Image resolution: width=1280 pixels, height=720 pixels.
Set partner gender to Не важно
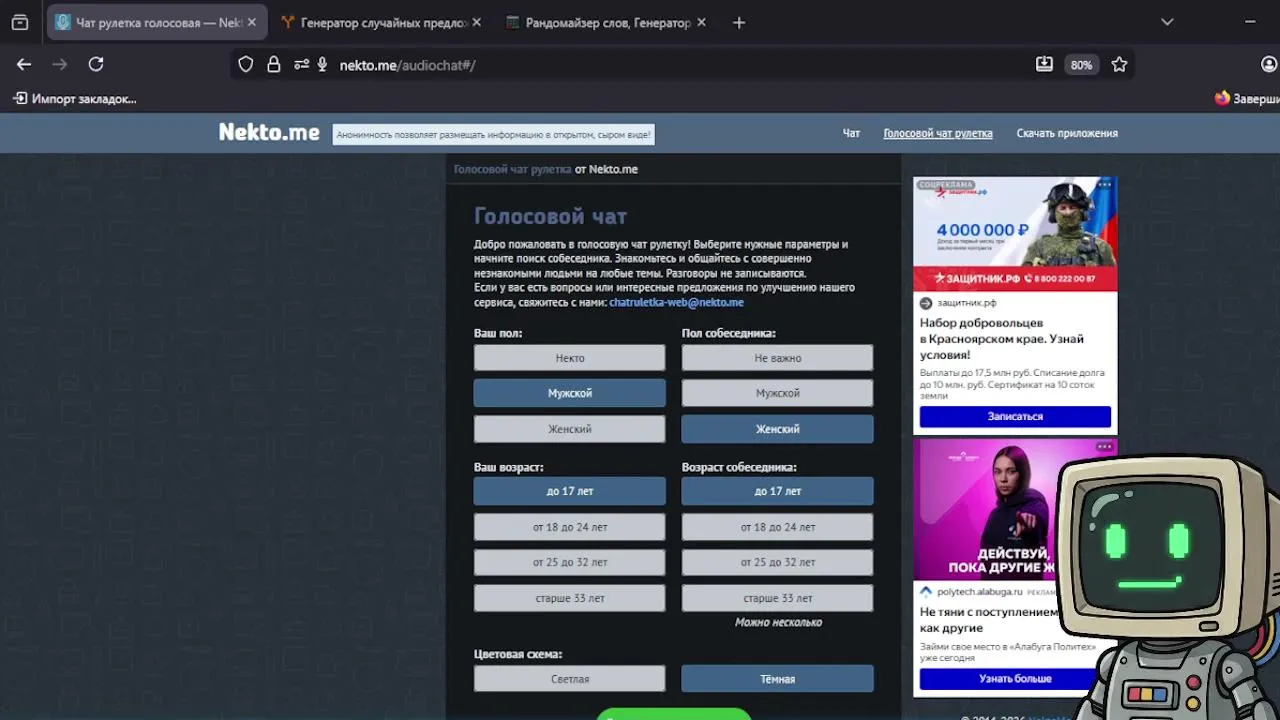[x=777, y=358]
